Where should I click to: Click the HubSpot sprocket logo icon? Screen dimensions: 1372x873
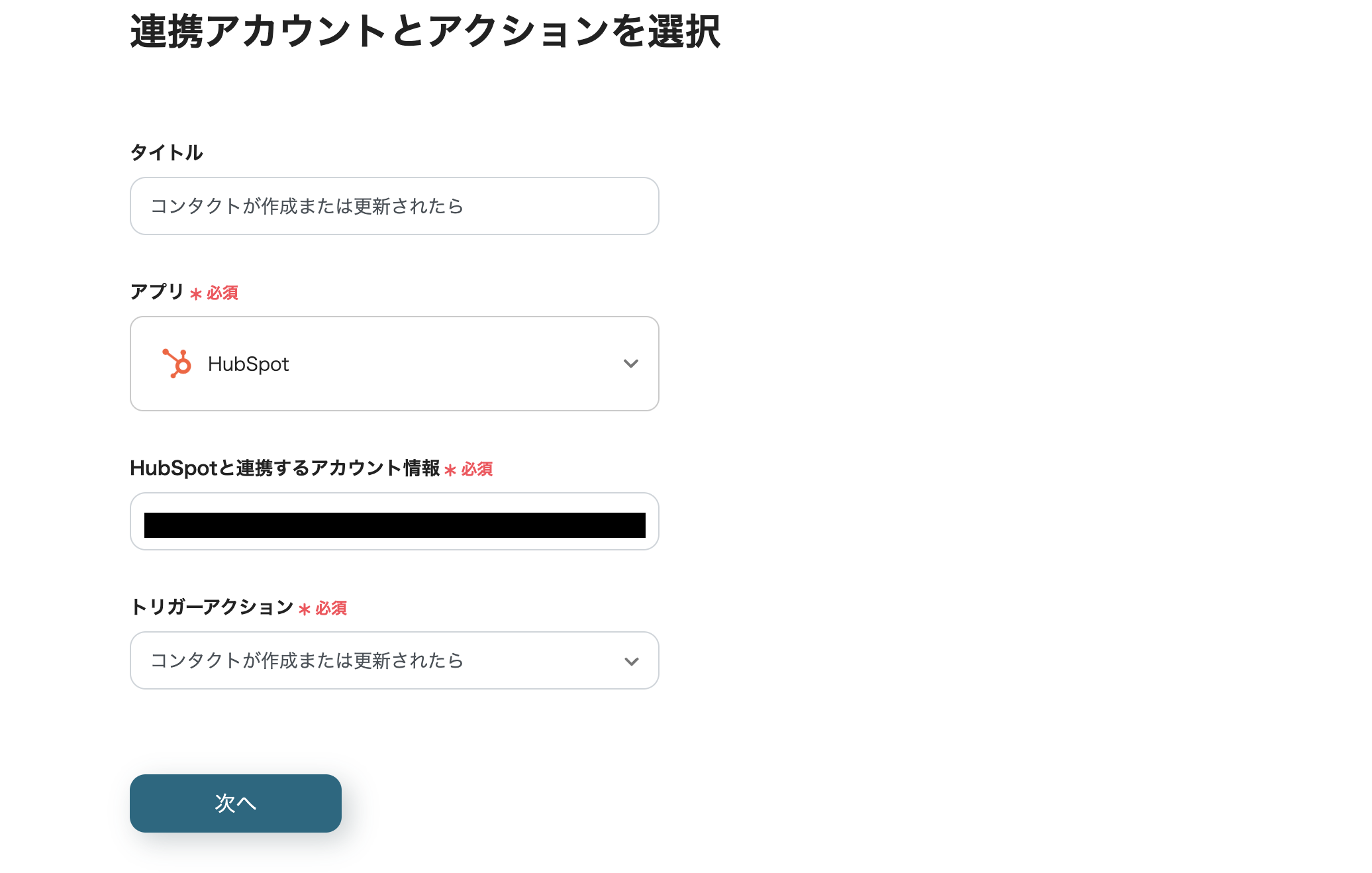(x=176, y=363)
